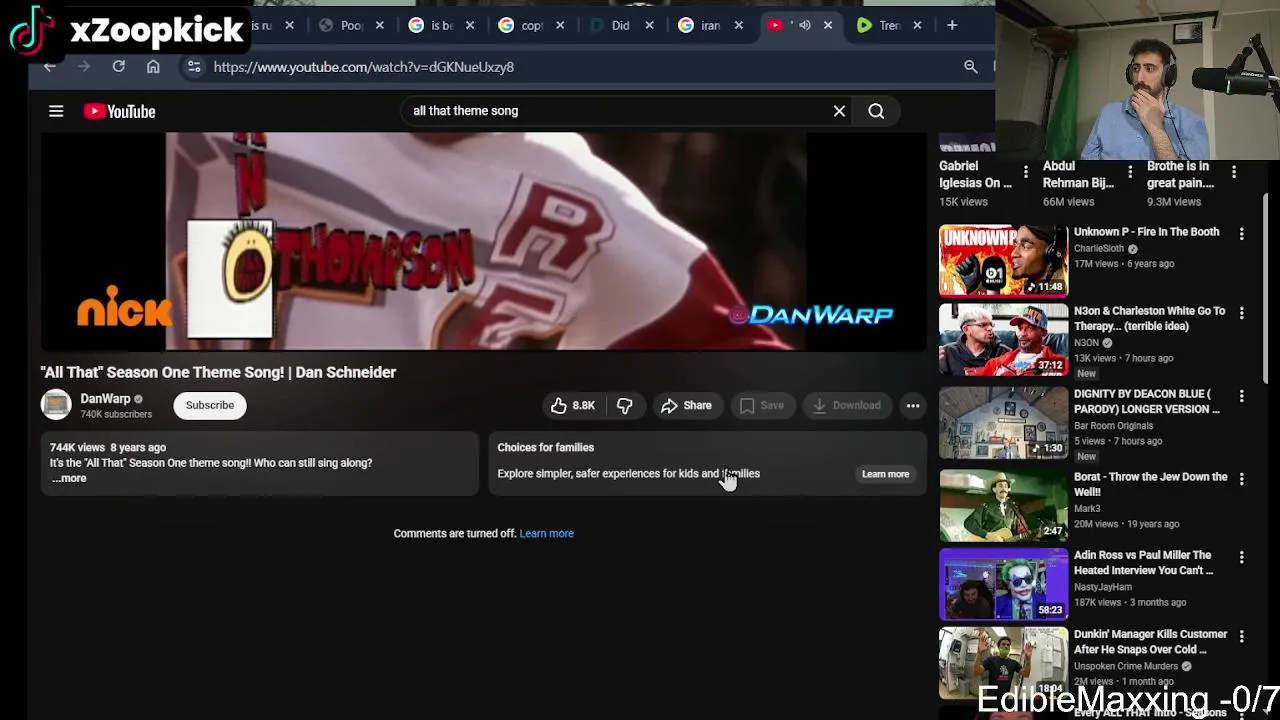Go to the YouTube home logo
This screenshot has height=720, width=1280.
119,111
